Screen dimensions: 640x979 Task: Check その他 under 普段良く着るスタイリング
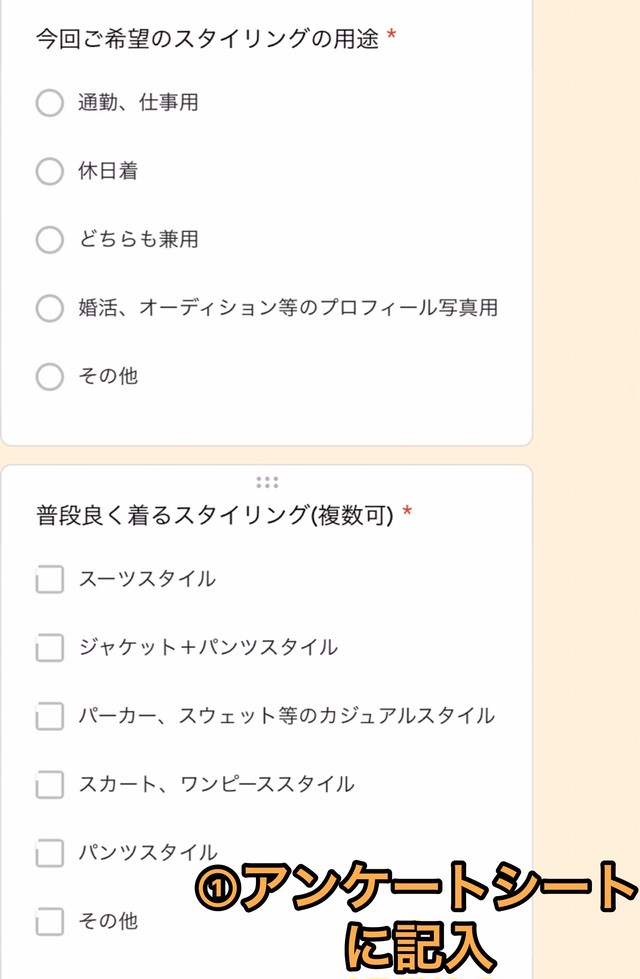coord(49,922)
